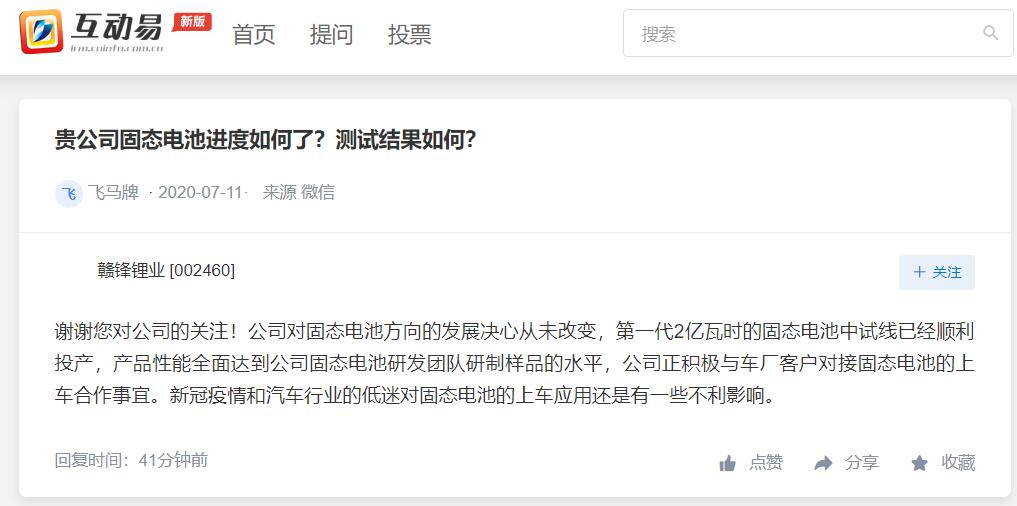Click the 互动易 logo icon
Viewport: 1017px width, 506px height.
click(42, 32)
